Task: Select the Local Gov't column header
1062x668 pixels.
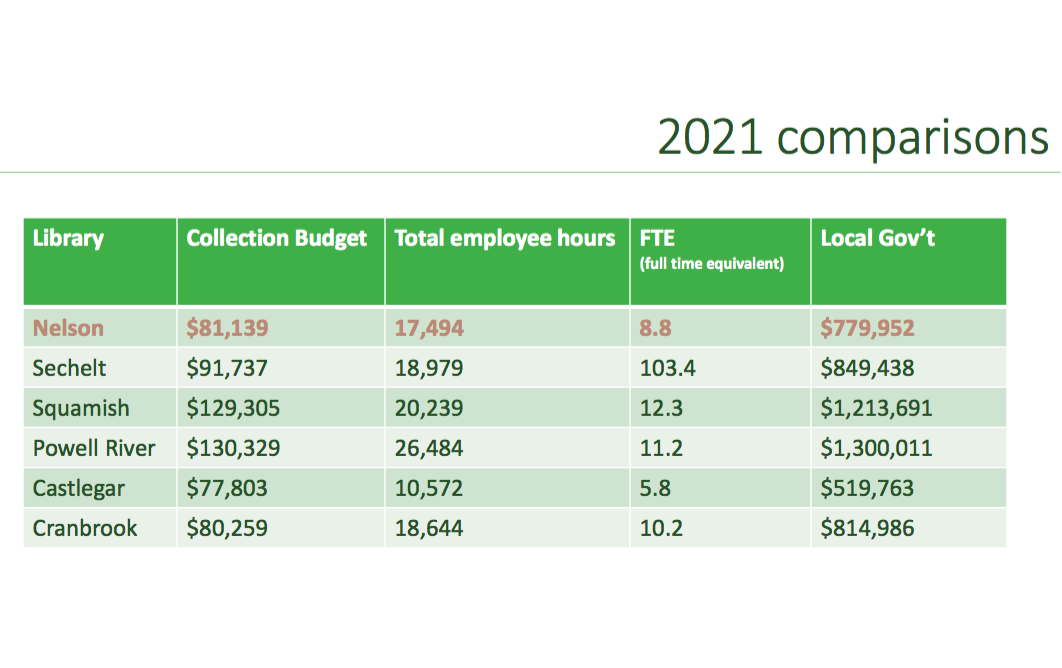Action: click(x=877, y=239)
